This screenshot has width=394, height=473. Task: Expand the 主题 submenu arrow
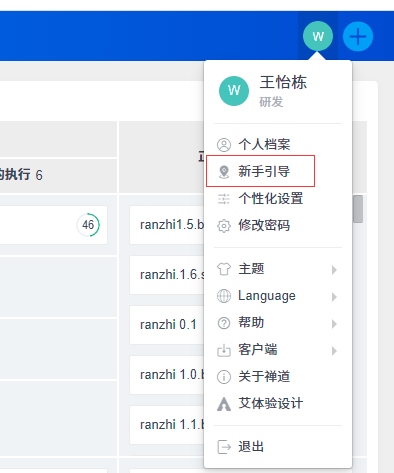pyautogui.click(x=334, y=270)
